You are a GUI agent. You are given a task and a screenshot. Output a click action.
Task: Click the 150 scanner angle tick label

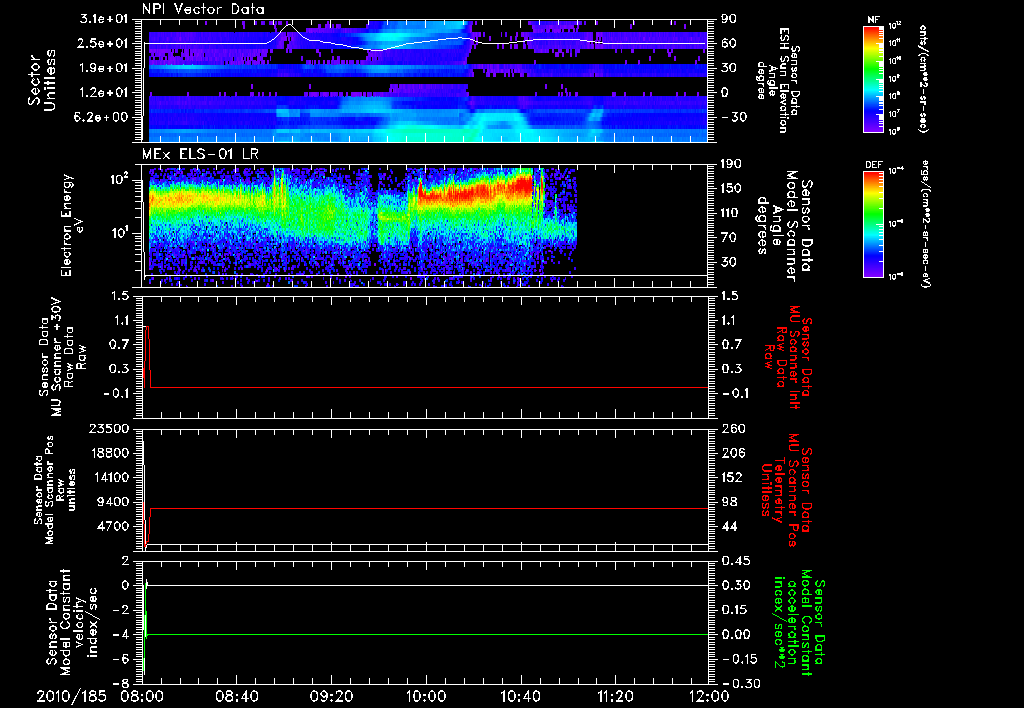[733, 189]
